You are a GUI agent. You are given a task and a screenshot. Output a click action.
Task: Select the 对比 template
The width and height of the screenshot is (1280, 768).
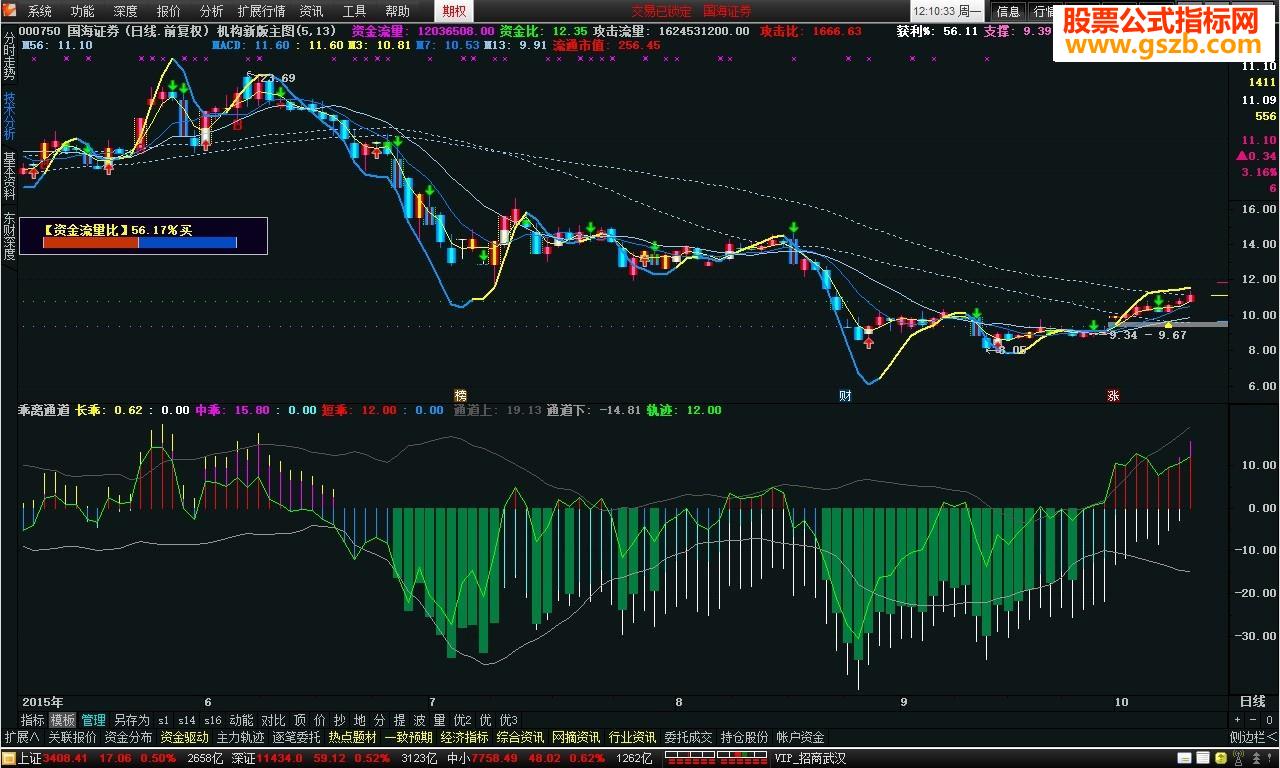(273, 720)
